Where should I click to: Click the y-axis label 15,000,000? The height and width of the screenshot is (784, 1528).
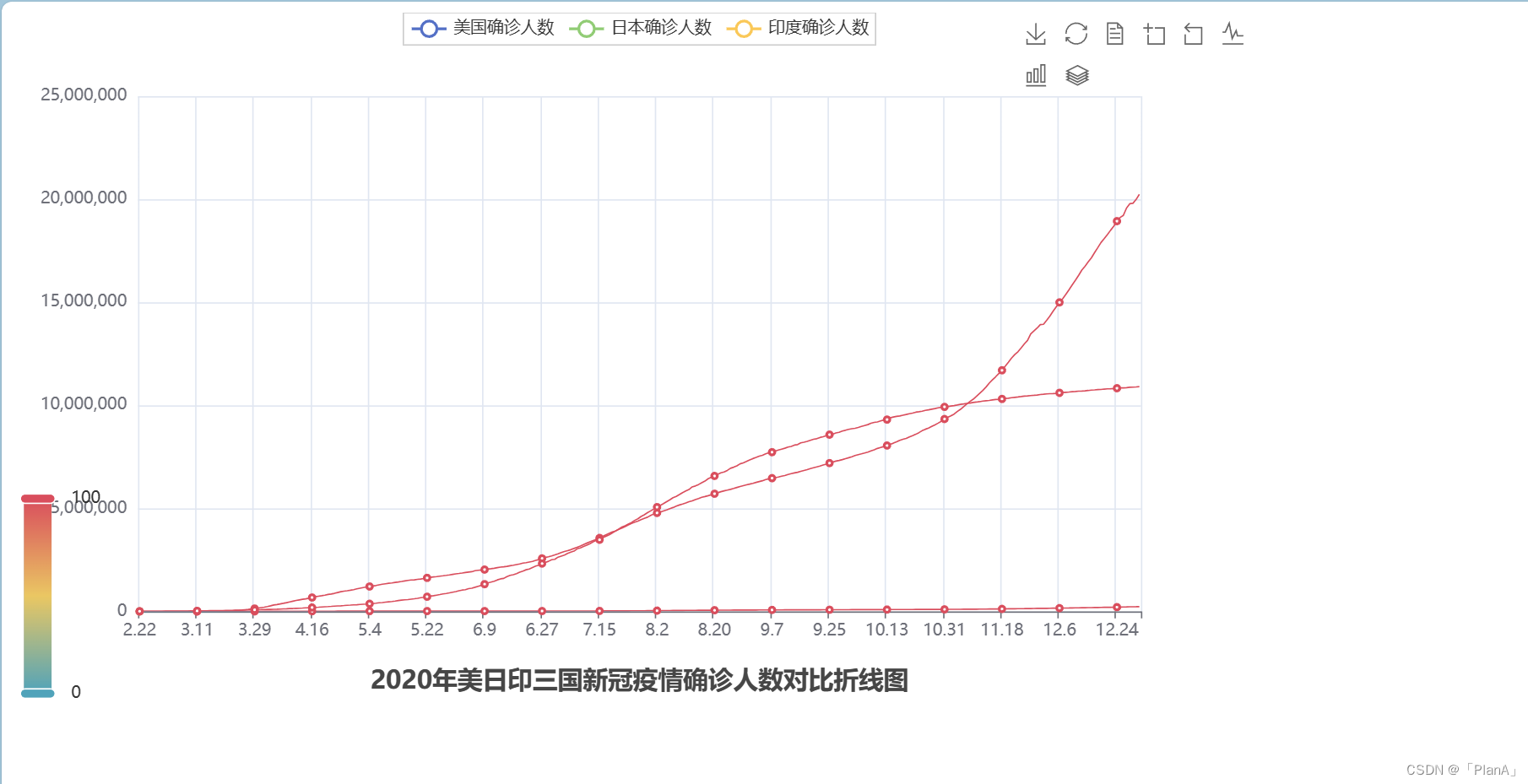click(84, 300)
